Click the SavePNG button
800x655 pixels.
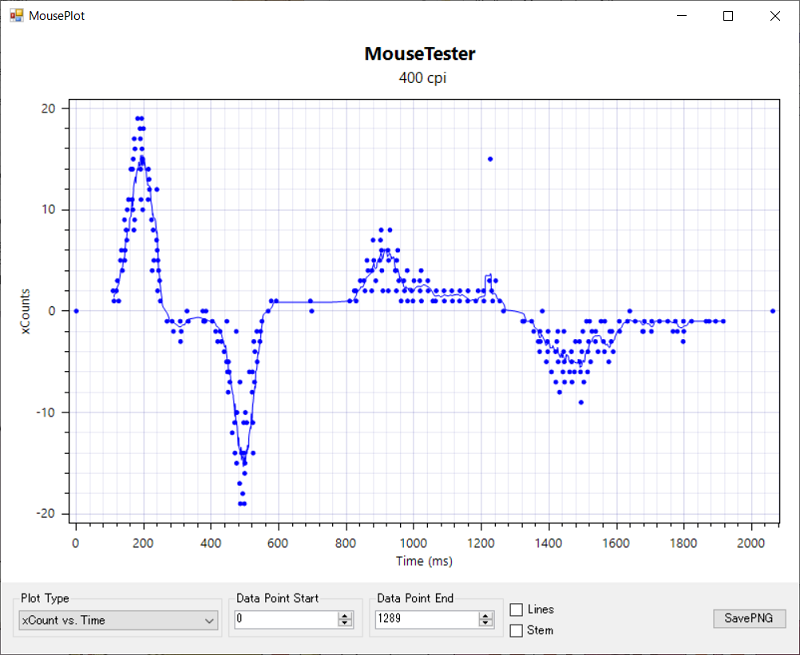tap(749, 618)
